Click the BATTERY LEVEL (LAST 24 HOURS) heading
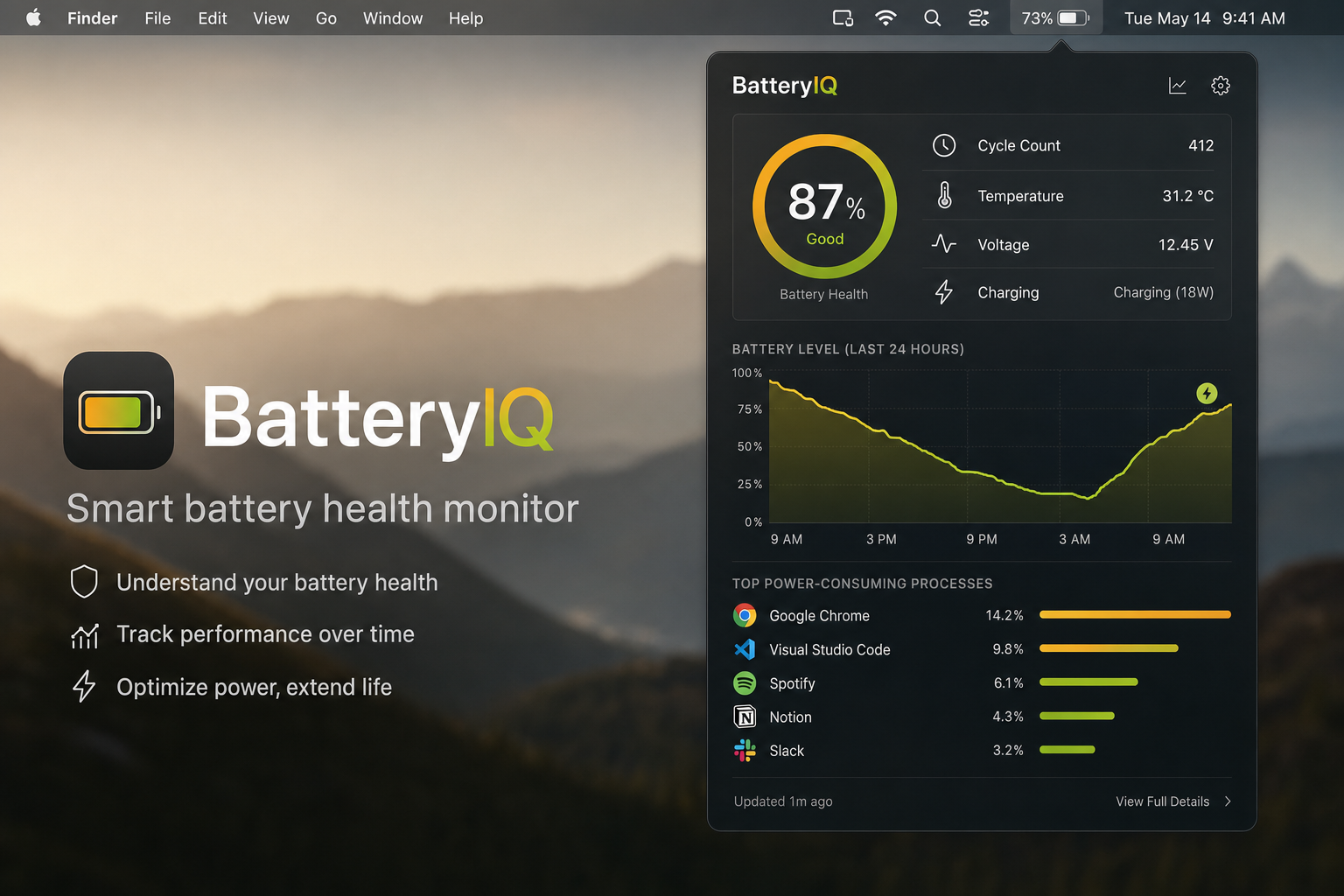The height and width of the screenshot is (896, 1344). click(x=848, y=349)
